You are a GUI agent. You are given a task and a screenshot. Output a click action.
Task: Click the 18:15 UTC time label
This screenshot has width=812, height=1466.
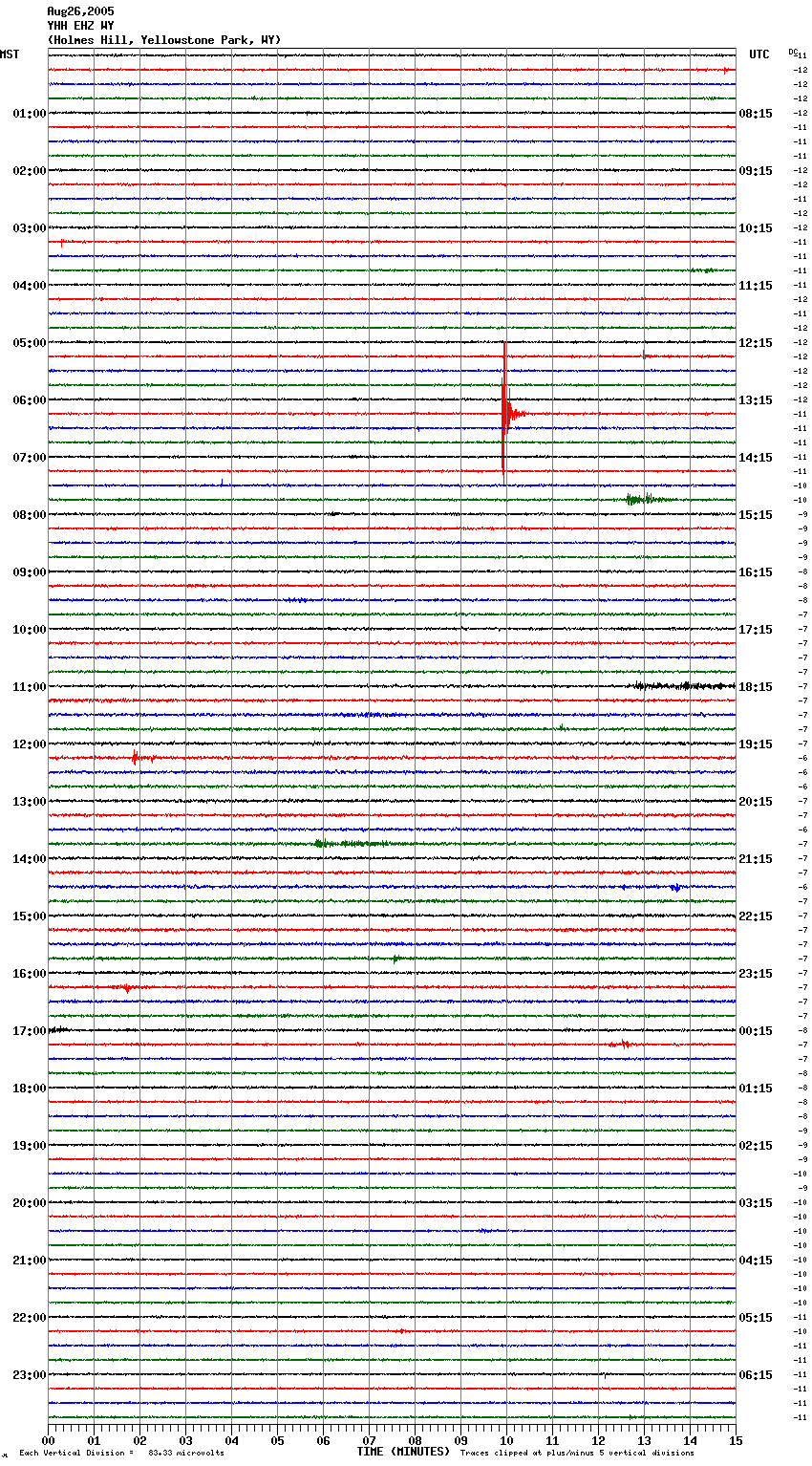[x=756, y=687]
